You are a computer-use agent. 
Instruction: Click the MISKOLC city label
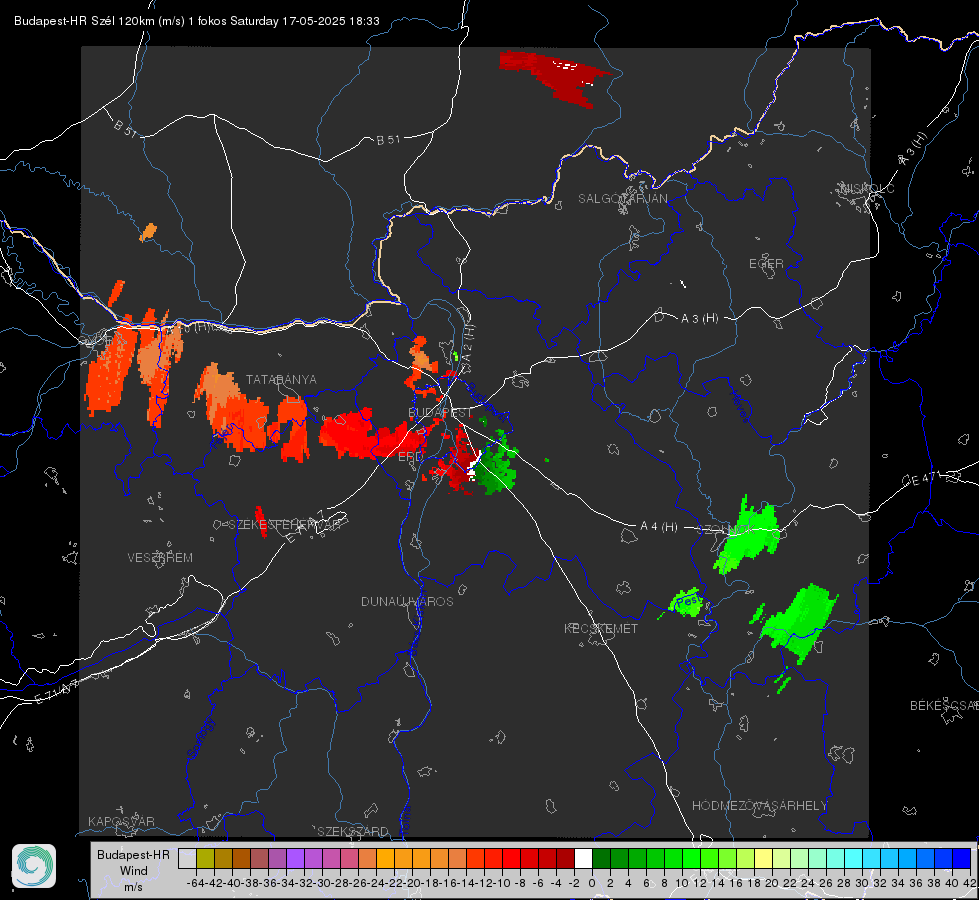pyautogui.click(x=867, y=188)
